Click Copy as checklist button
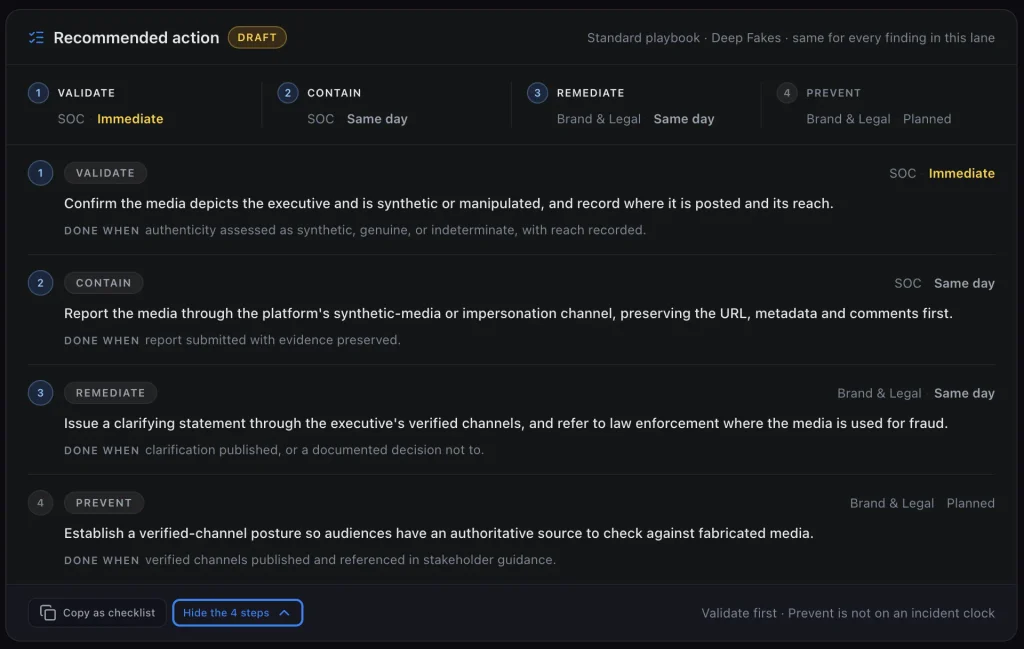This screenshot has width=1024, height=649. click(x=97, y=612)
